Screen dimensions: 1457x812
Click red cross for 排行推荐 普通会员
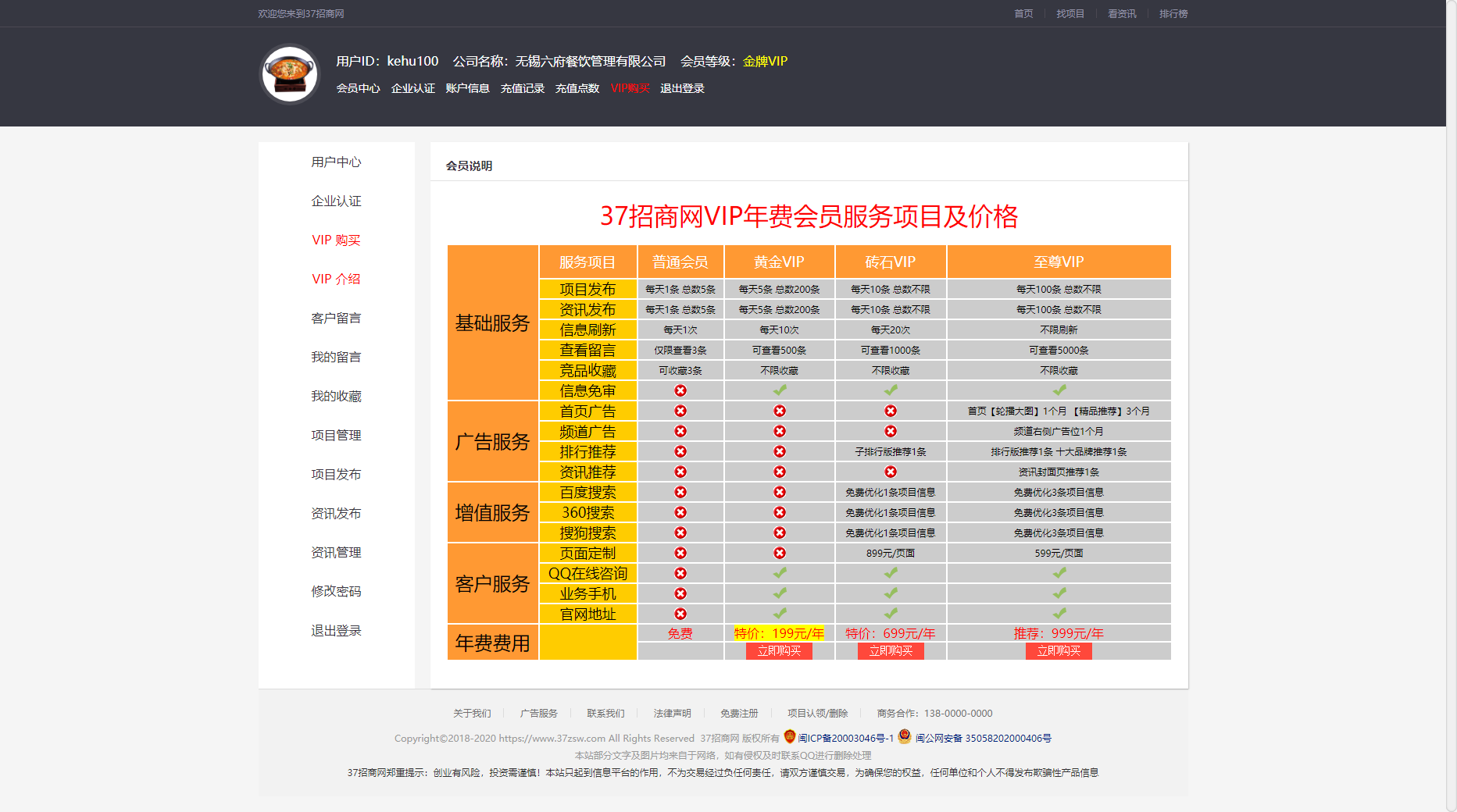(x=680, y=451)
